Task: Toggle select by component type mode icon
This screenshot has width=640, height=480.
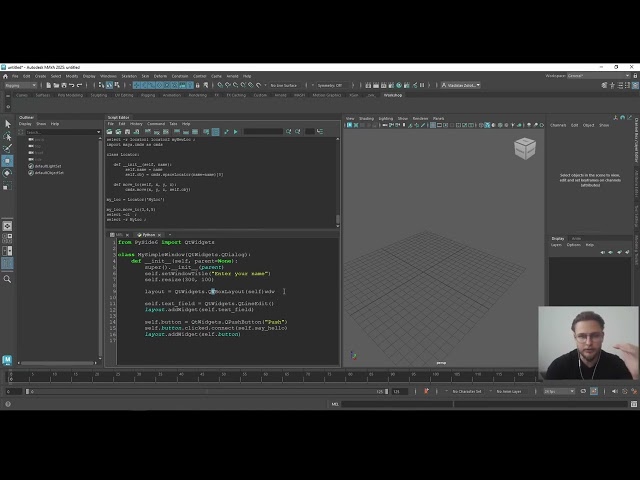Action: tap(117, 85)
